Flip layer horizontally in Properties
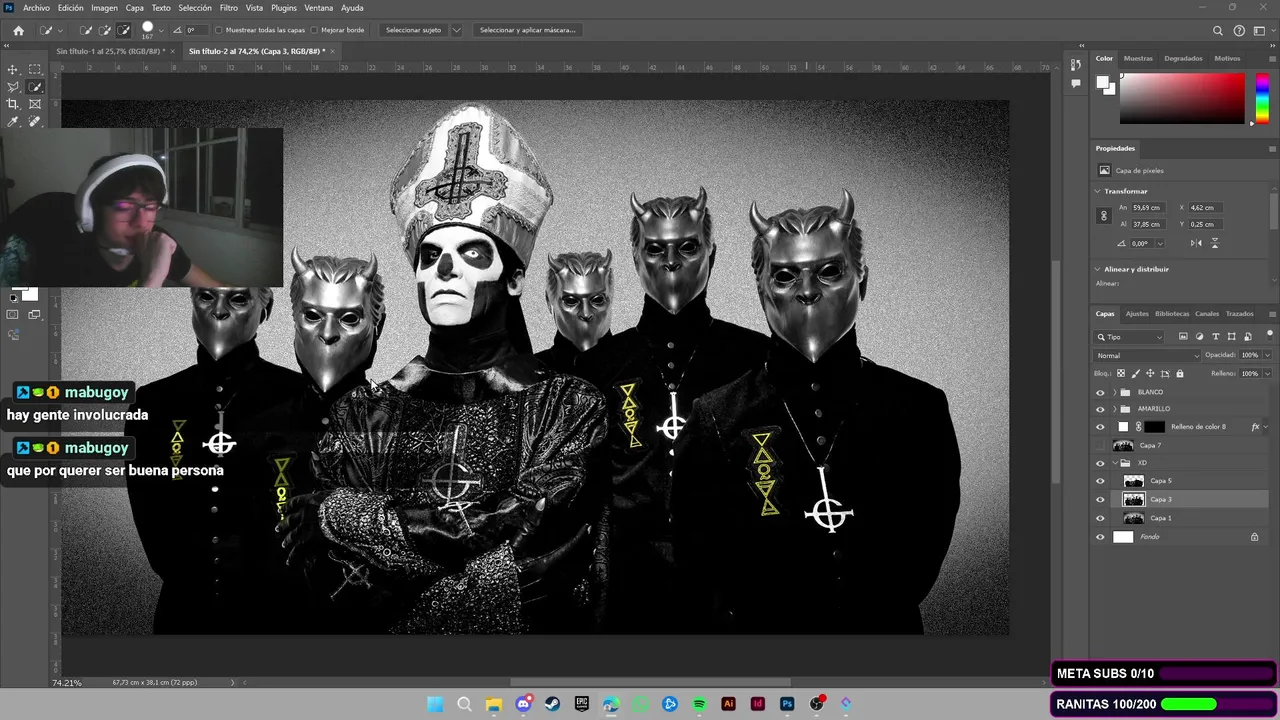The image size is (1280, 720). [x=1196, y=243]
